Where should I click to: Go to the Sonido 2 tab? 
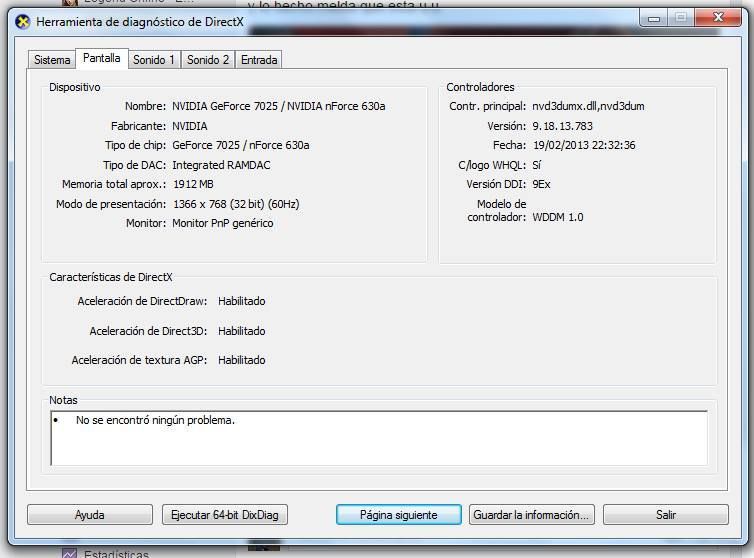click(x=208, y=60)
